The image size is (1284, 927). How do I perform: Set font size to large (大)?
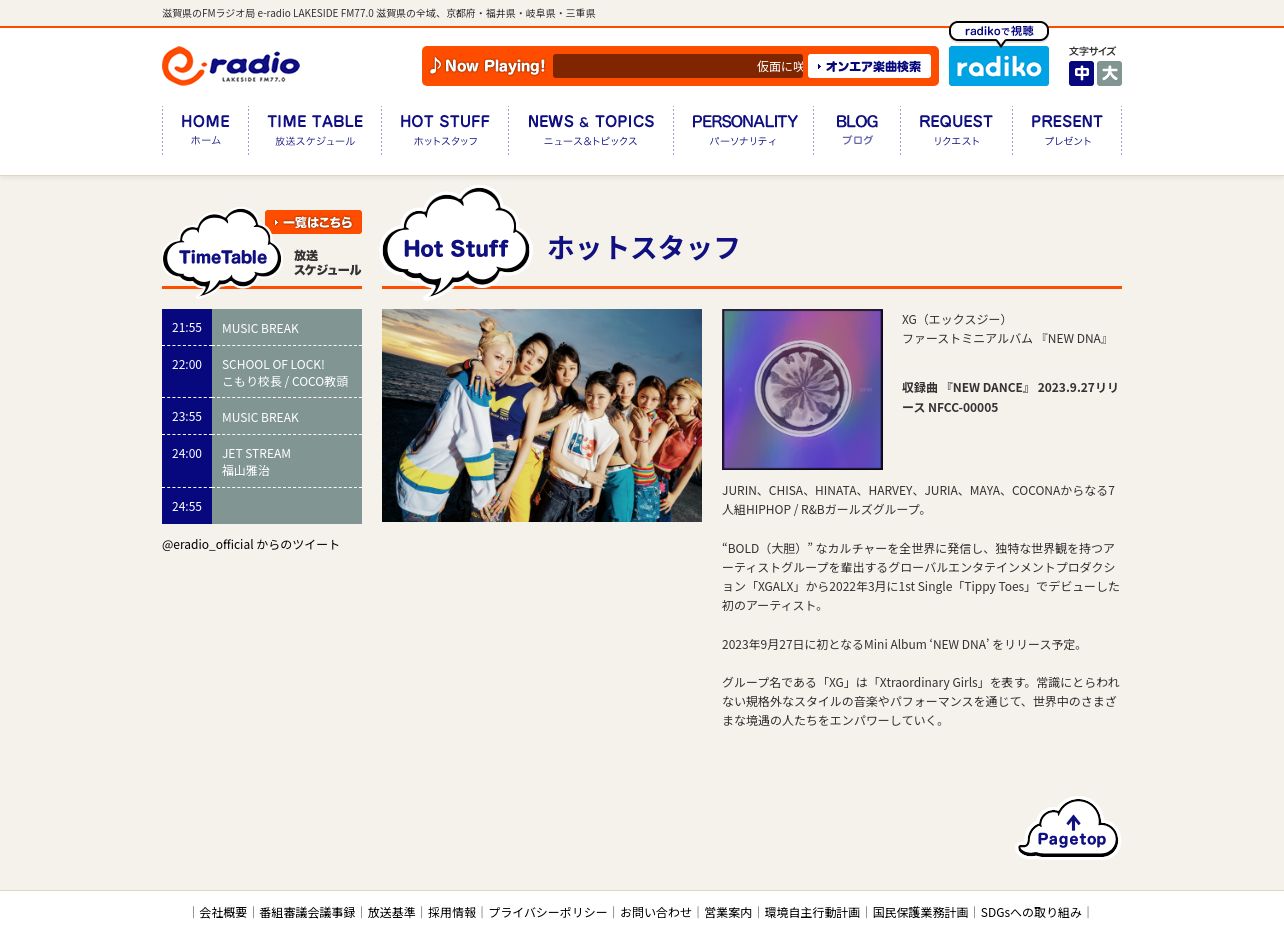(1109, 74)
